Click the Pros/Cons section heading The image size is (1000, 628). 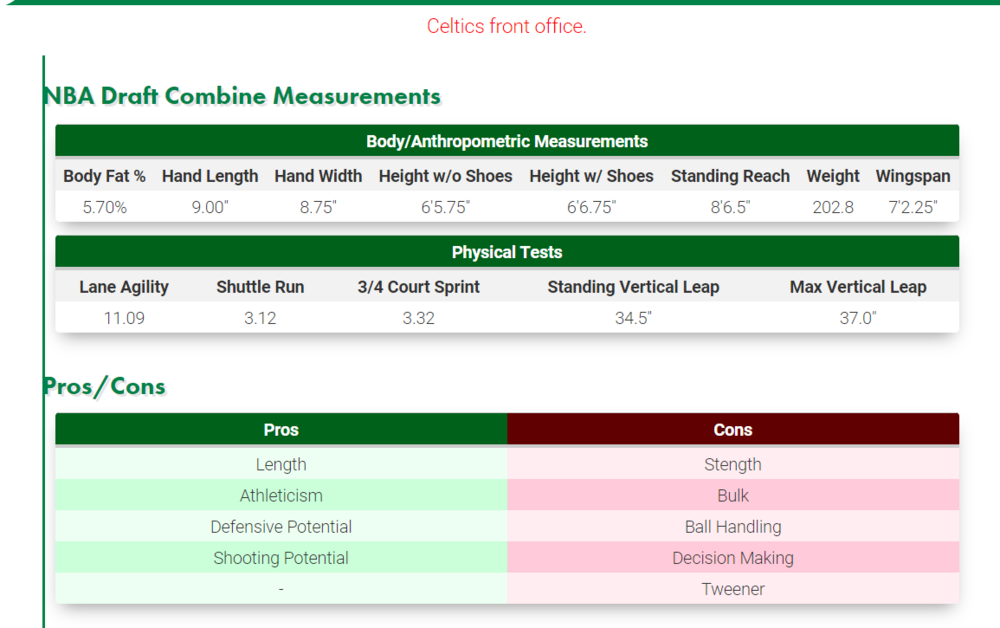(104, 386)
